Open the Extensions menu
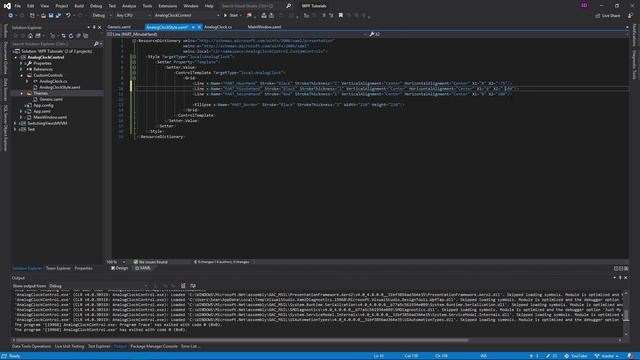The width and height of the screenshot is (640, 360). coord(168,6)
